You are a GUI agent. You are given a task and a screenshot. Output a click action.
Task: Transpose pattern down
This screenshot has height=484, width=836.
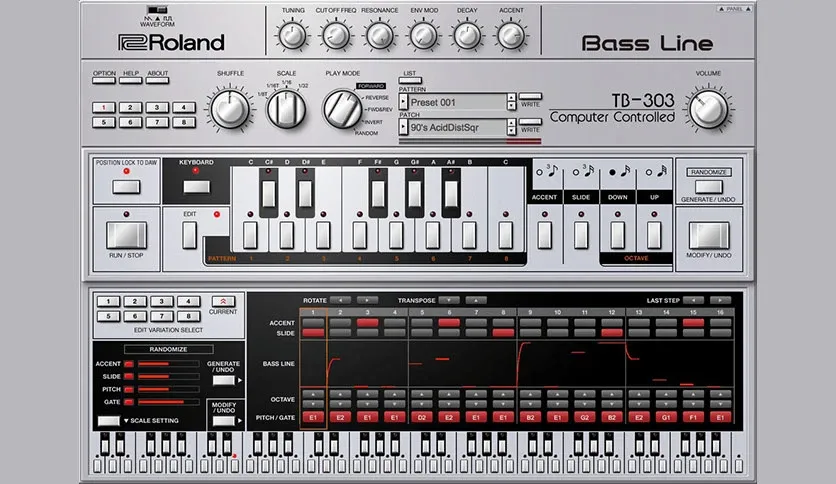449,300
